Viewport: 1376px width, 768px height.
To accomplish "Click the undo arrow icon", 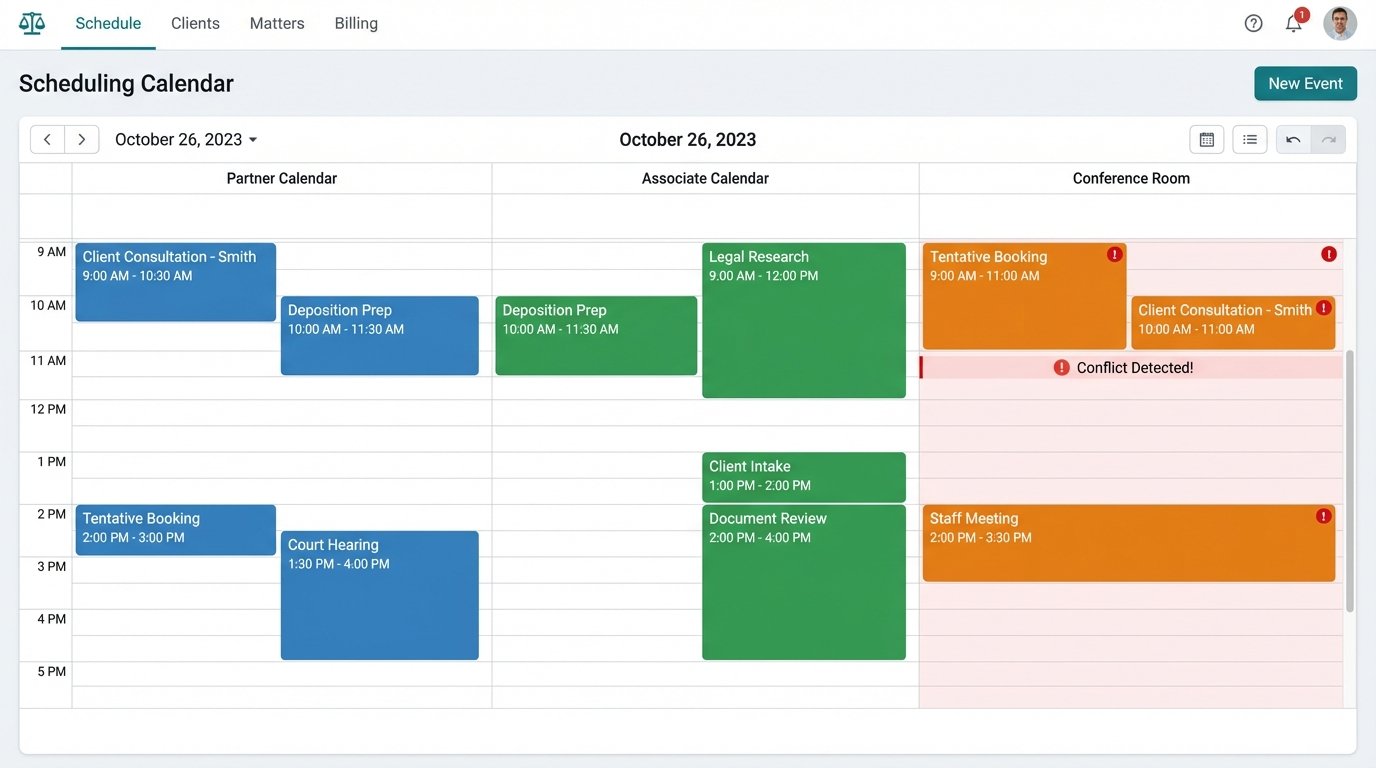I will 1290,138.
